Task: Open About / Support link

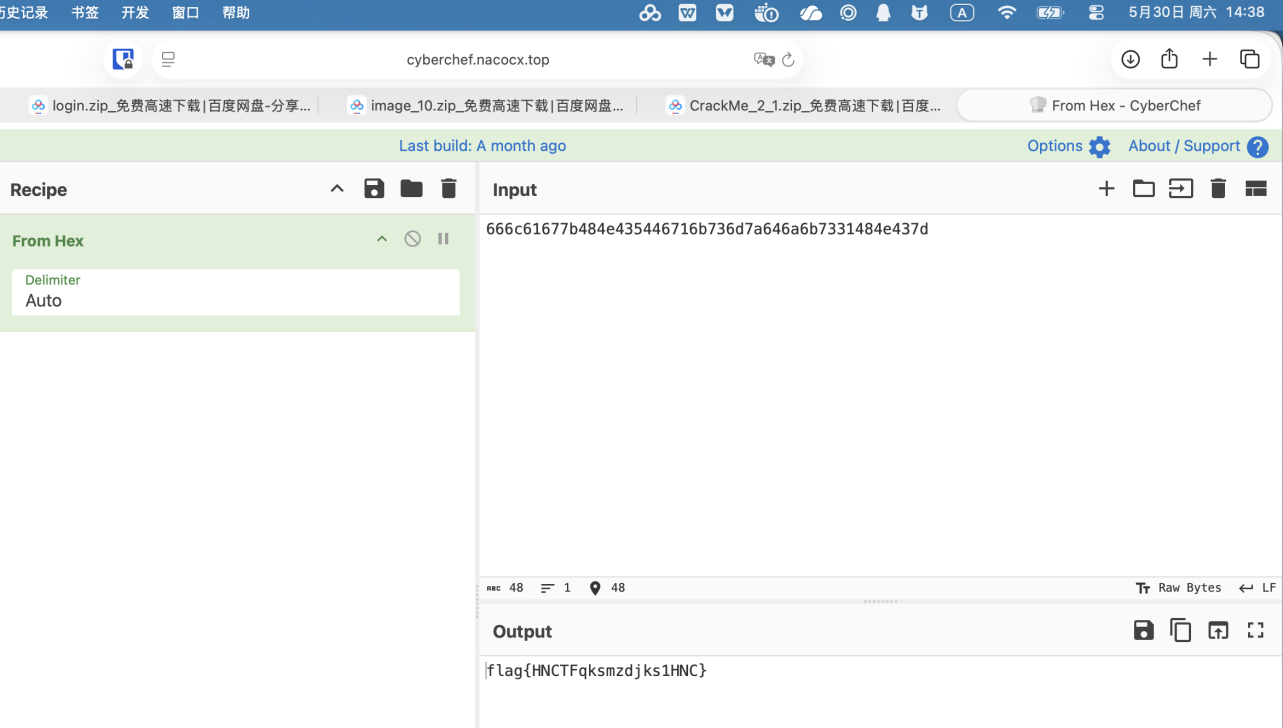Action: 1184,146
